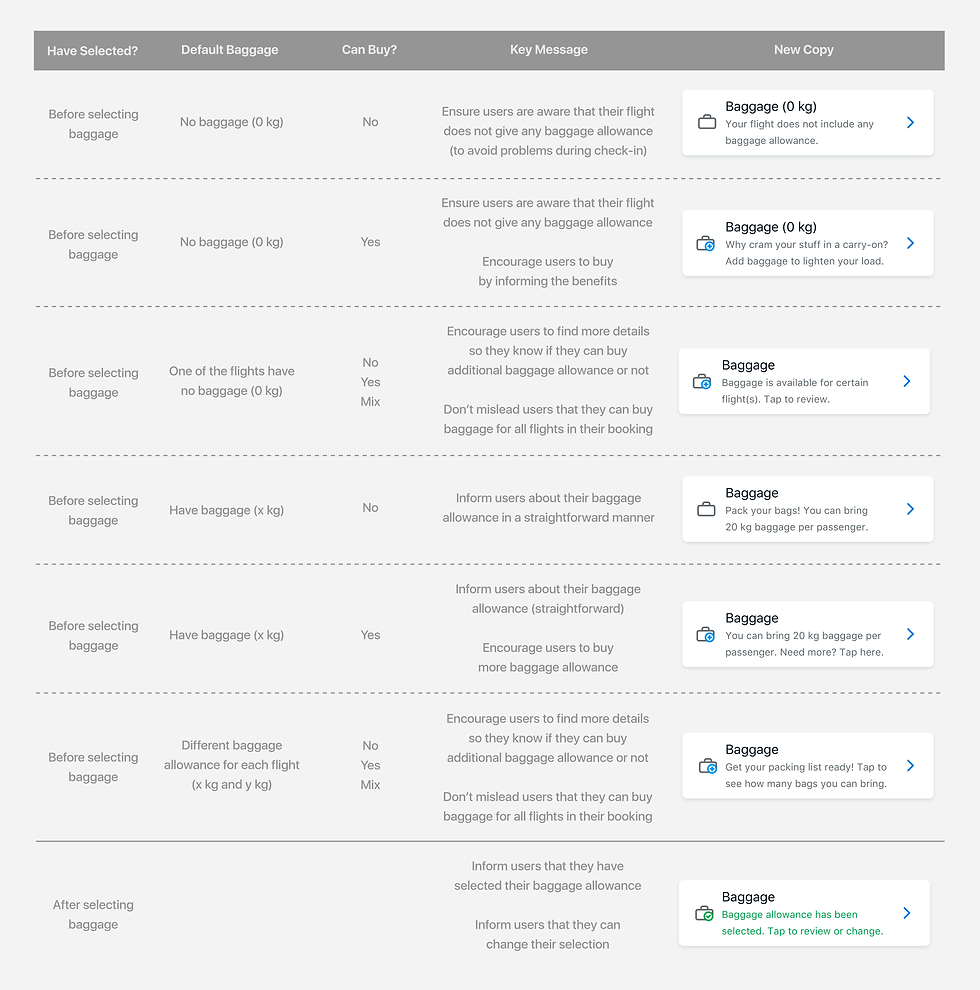Open chevron on 'does not include any baggage' card
Screen dimensions: 980x990
coord(910,122)
